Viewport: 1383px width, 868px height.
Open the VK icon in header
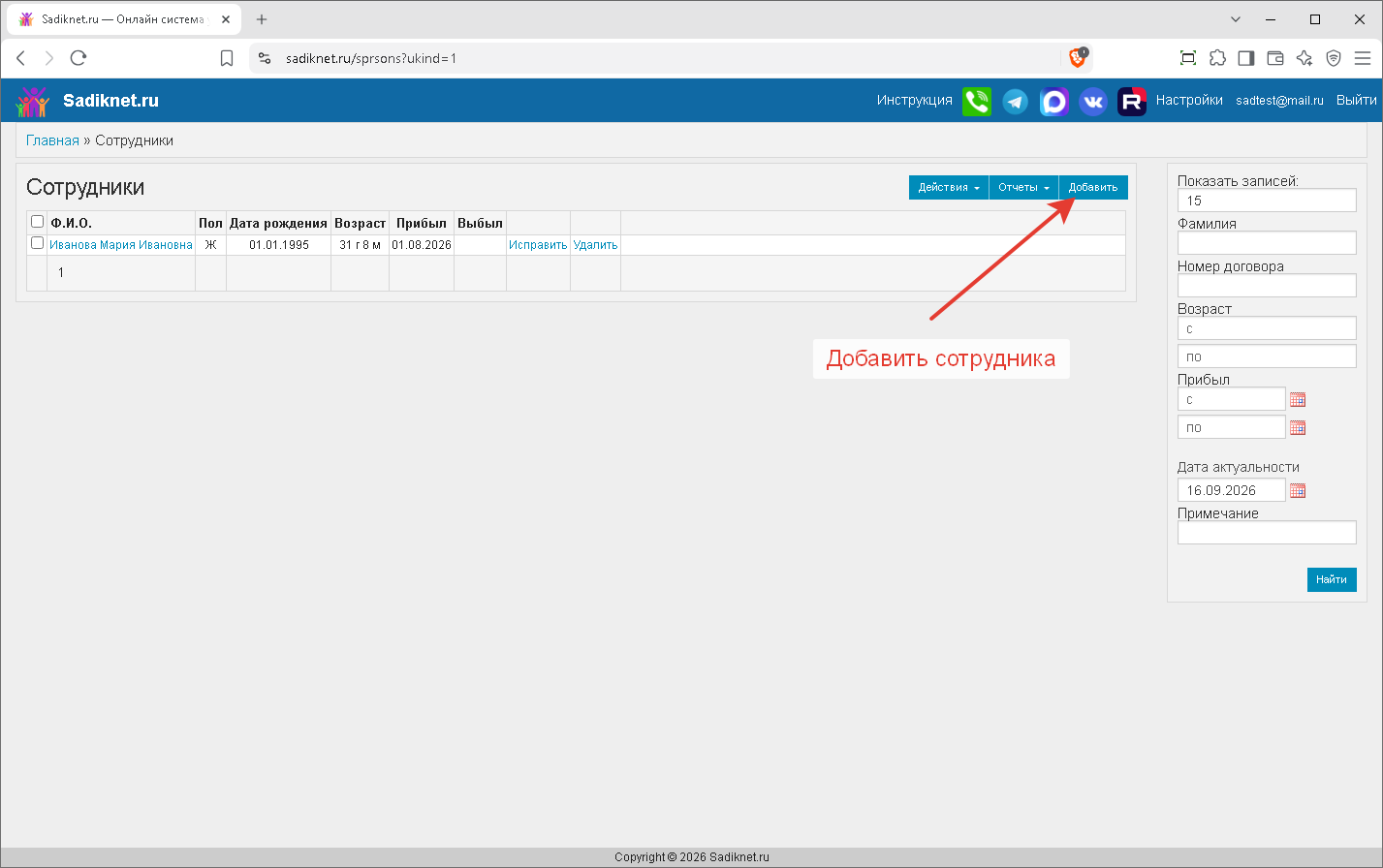point(1093,101)
